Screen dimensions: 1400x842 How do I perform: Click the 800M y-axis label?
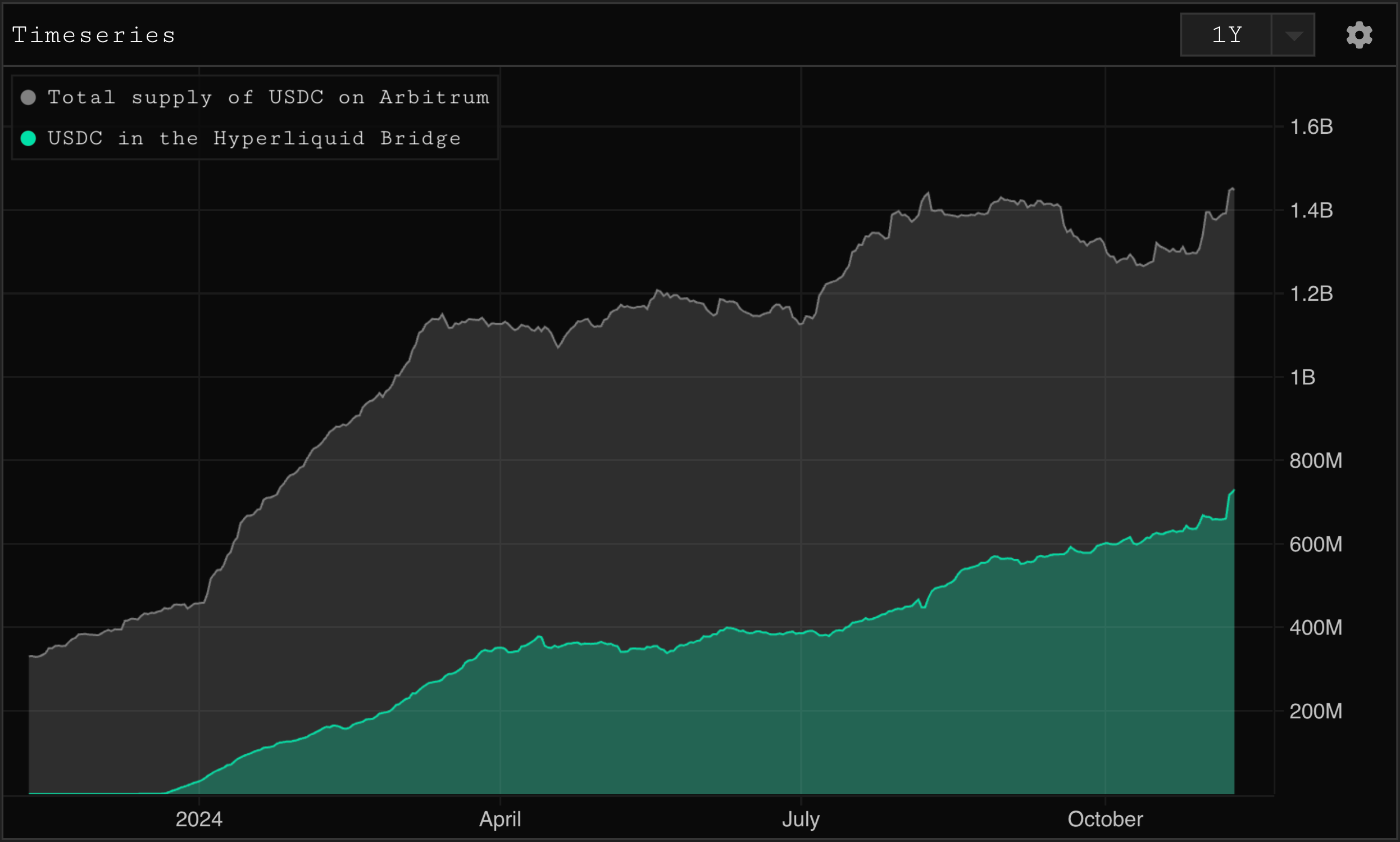click(x=1316, y=460)
